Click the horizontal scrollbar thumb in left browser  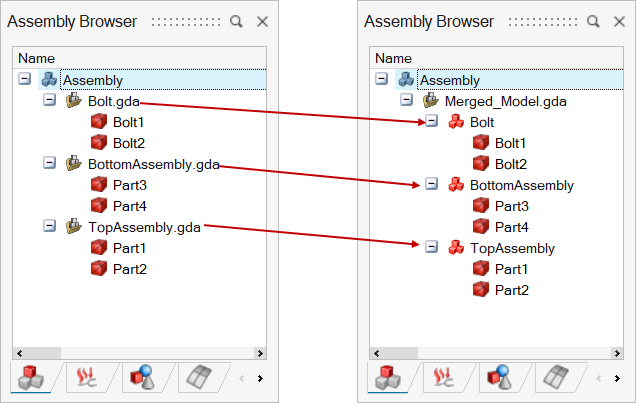pos(43,353)
